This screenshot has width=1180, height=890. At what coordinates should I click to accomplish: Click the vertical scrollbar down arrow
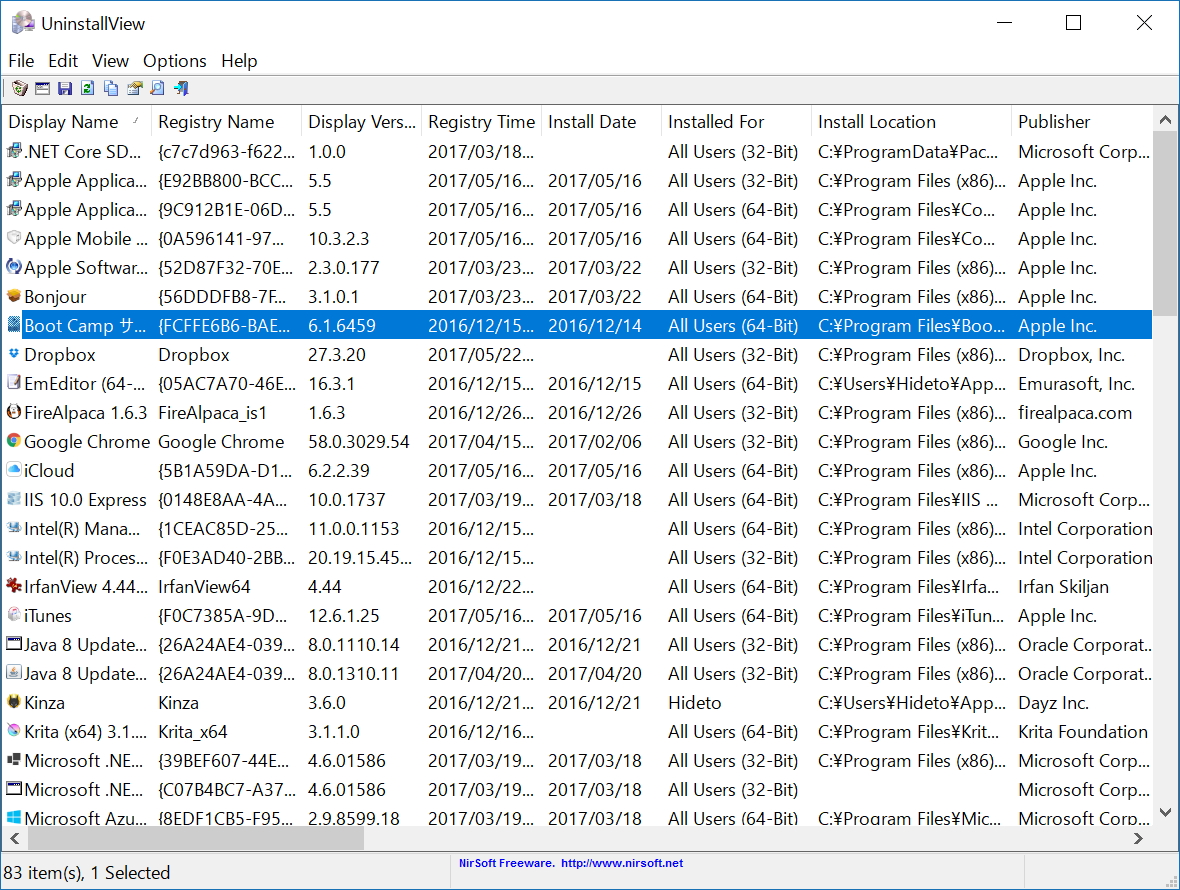pos(1165,812)
